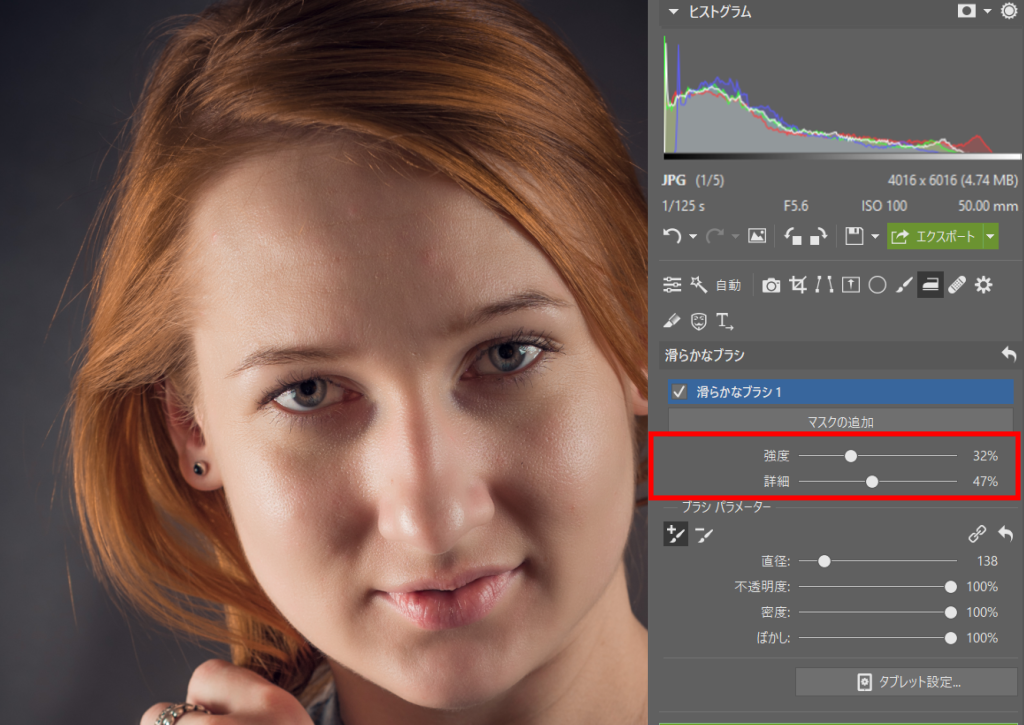Image resolution: width=1024 pixels, height=725 pixels.
Task: Open the undo history dropdown arrow
Action: [x=693, y=236]
